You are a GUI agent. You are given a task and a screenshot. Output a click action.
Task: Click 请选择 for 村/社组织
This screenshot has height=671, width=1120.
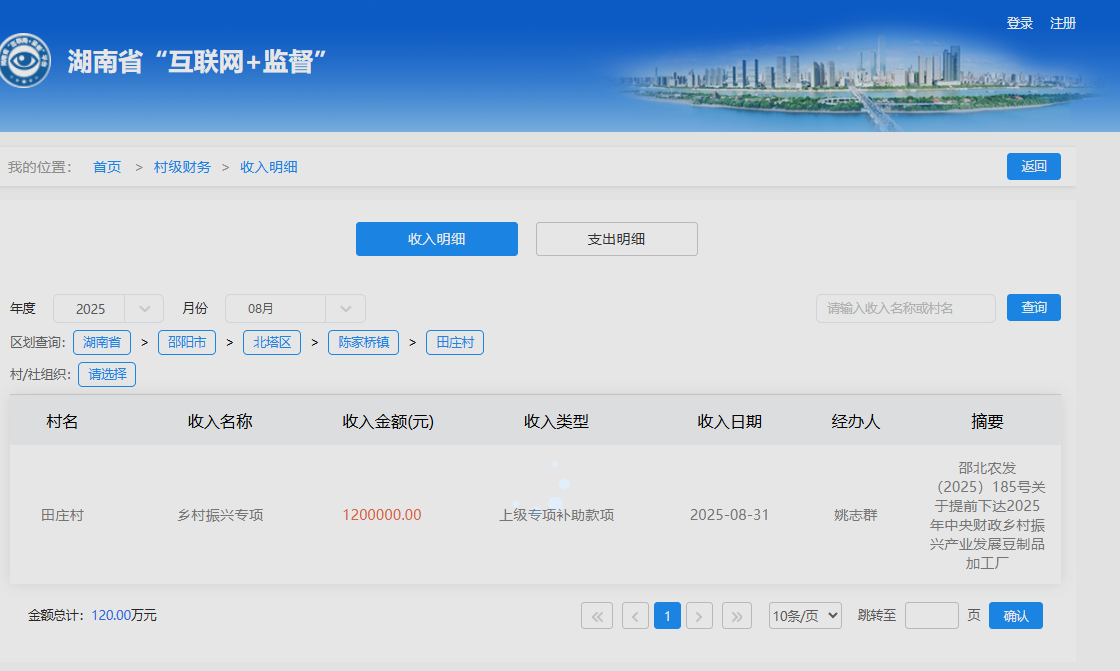pos(107,375)
